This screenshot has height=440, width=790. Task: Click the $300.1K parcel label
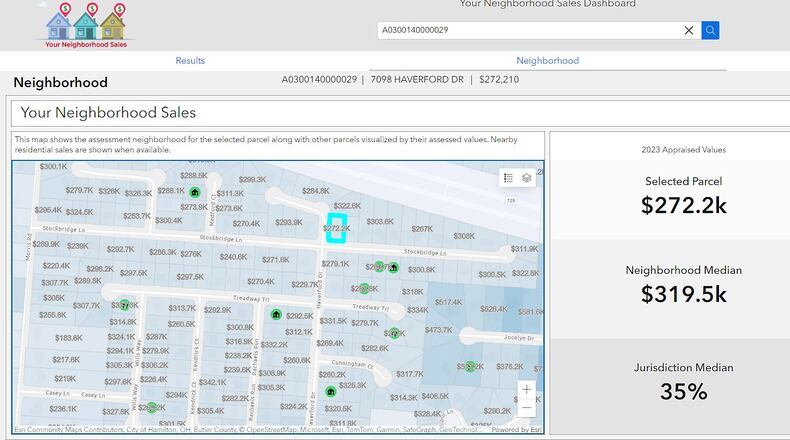point(53,166)
